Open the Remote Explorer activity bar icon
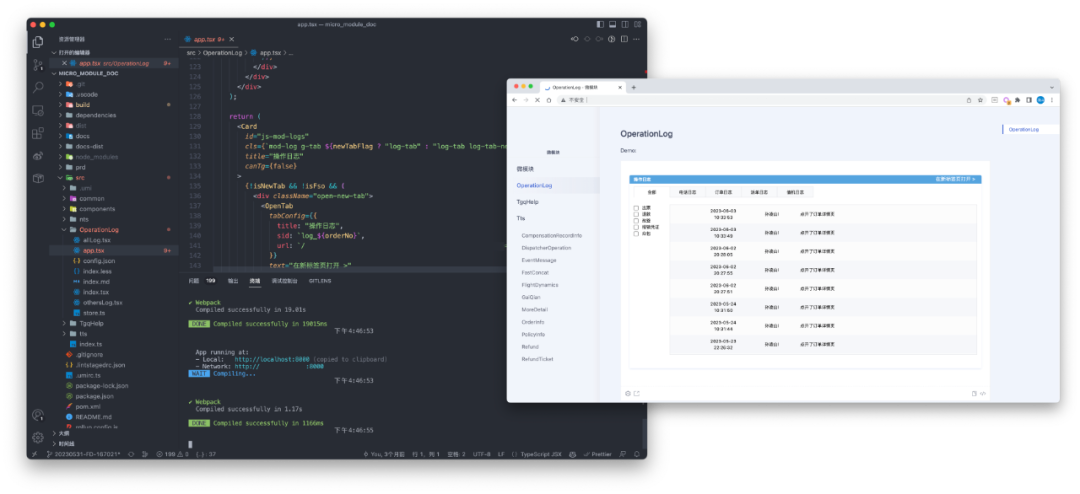 [38, 110]
